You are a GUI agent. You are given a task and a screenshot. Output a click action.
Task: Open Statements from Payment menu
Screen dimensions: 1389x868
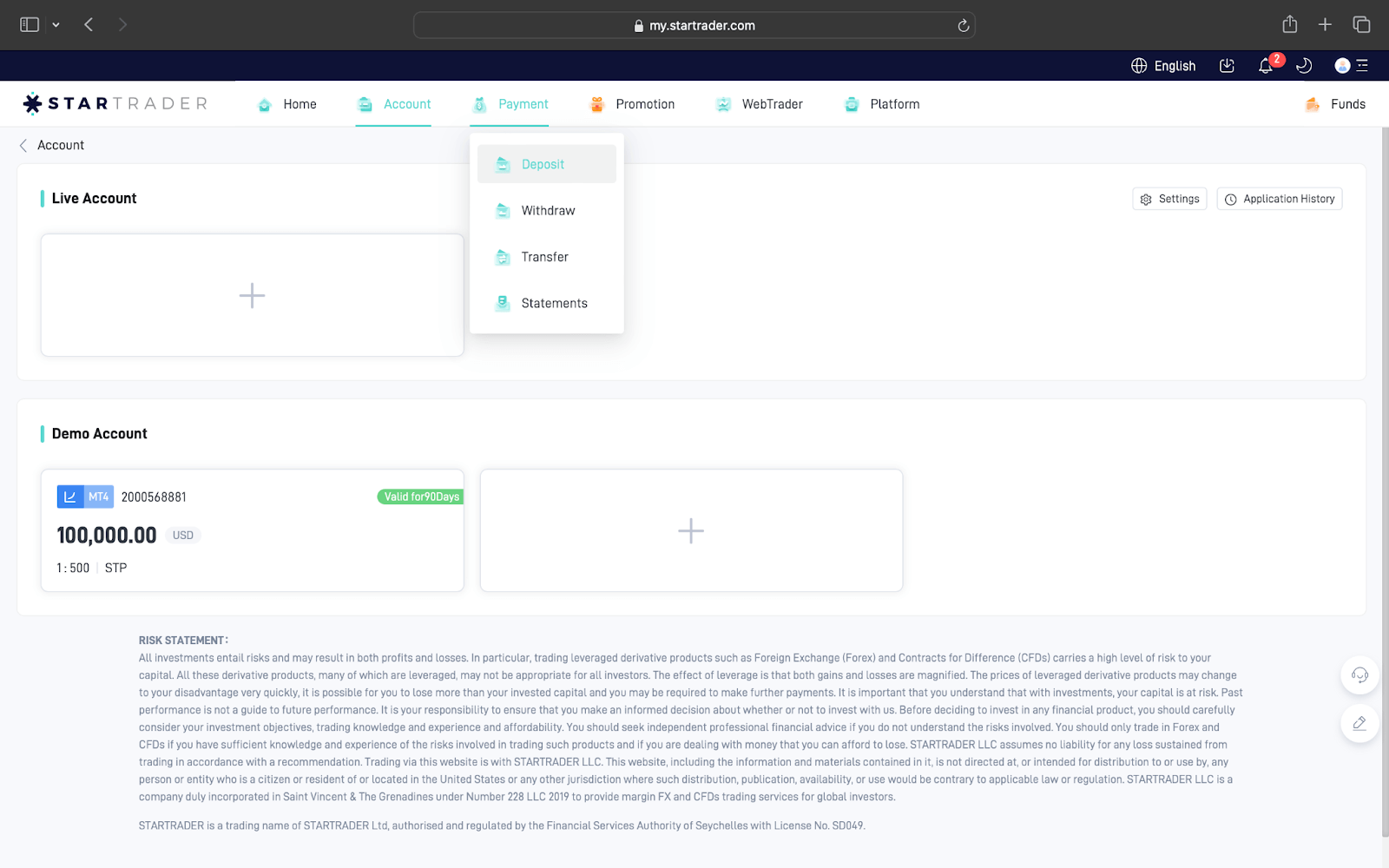(x=553, y=303)
